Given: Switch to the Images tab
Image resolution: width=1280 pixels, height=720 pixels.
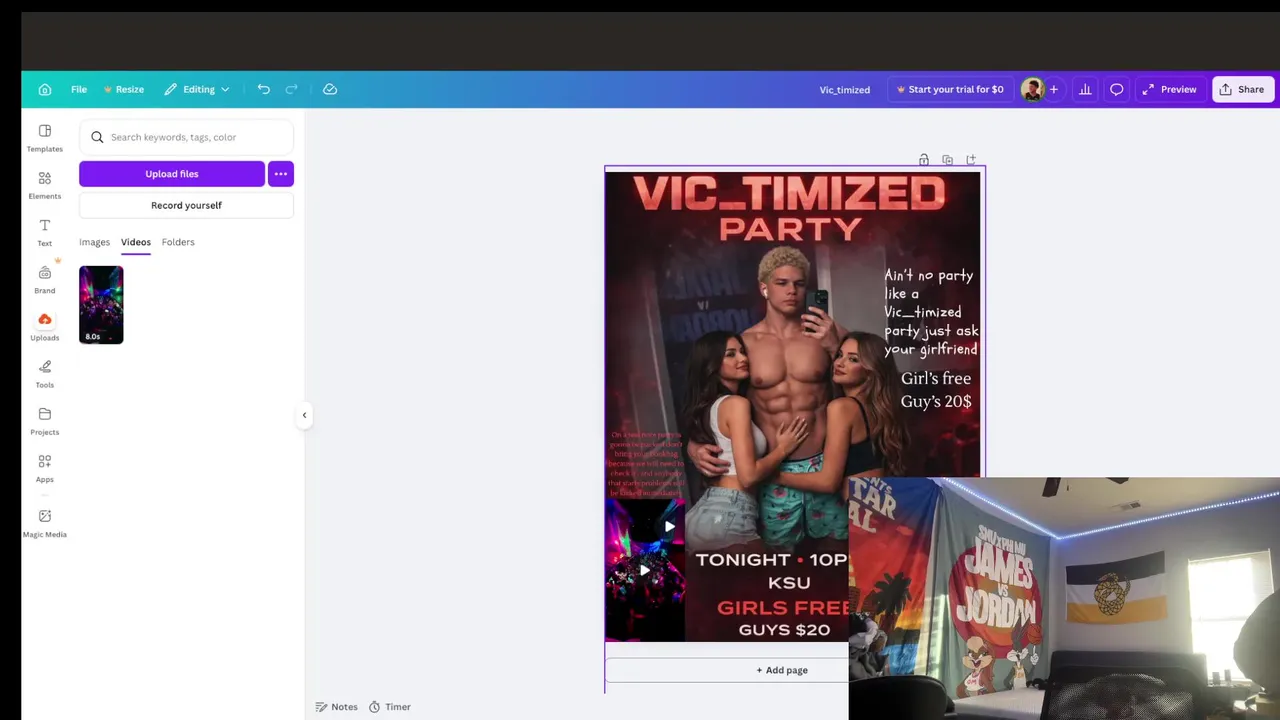Looking at the screenshot, I should 94,242.
